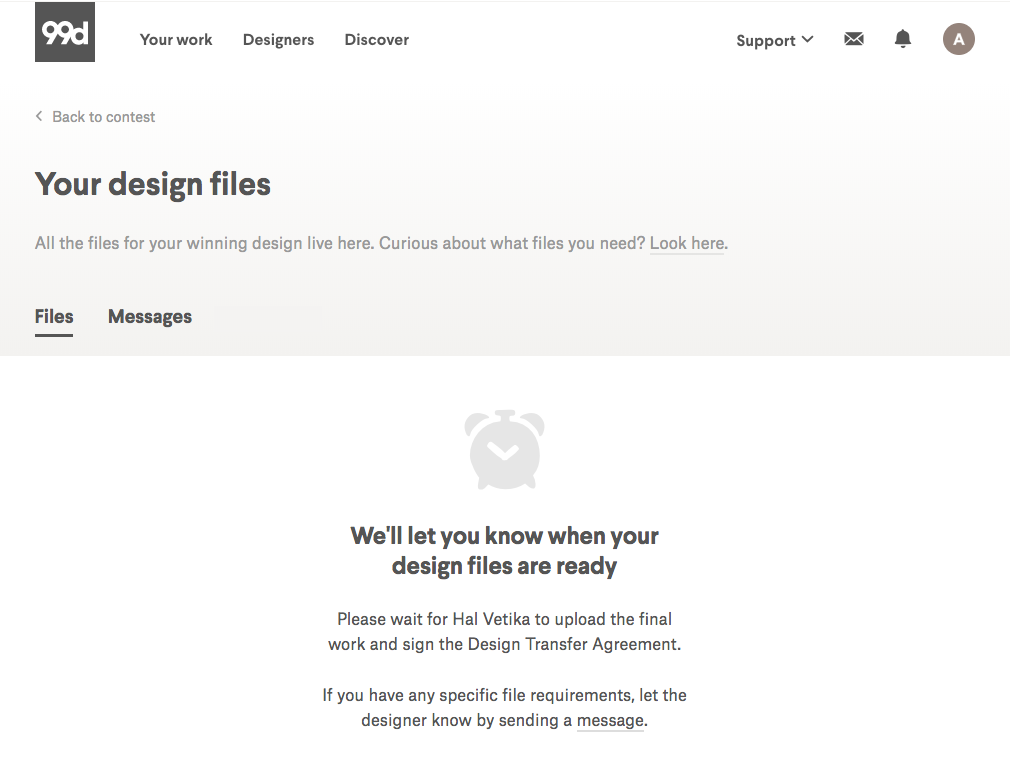
Task: Expand the Support menu chevron
Action: coord(808,40)
